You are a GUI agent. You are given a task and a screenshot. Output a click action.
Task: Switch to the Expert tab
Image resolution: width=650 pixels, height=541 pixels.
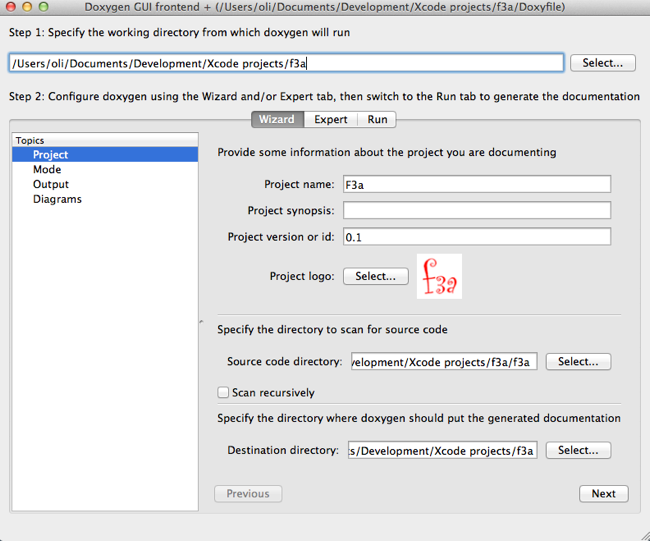(x=331, y=119)
